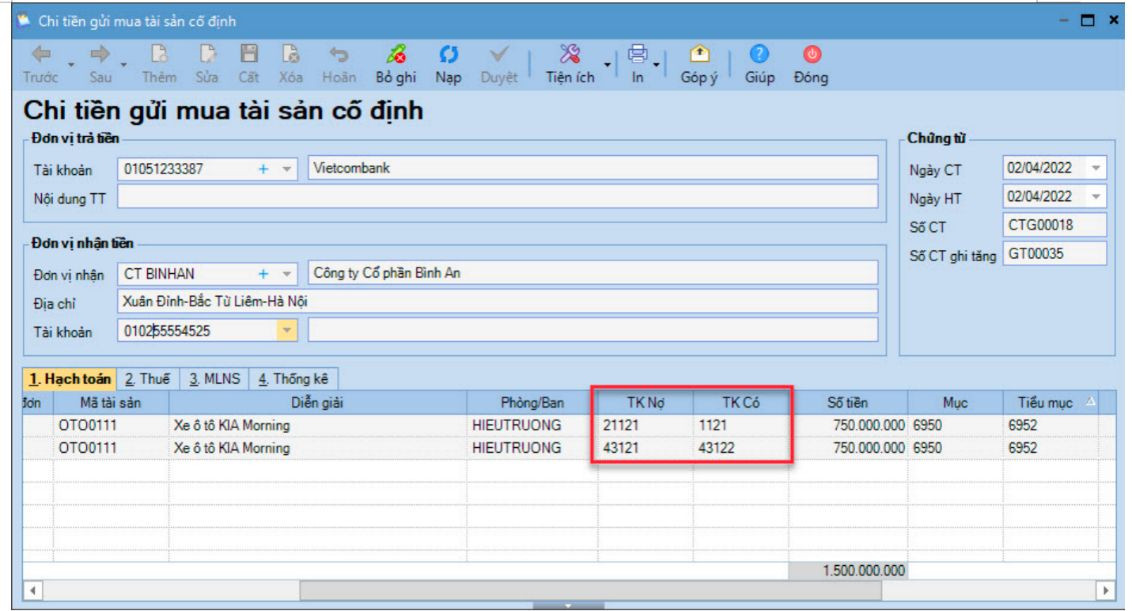Click the Nội dung TT input field
This screenshot has height=611, width=1132.
click(497, 197)
